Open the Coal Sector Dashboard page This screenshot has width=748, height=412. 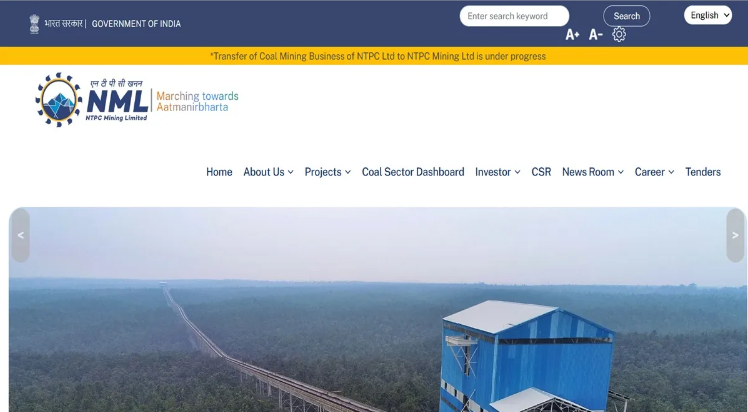tap(413, 172)
